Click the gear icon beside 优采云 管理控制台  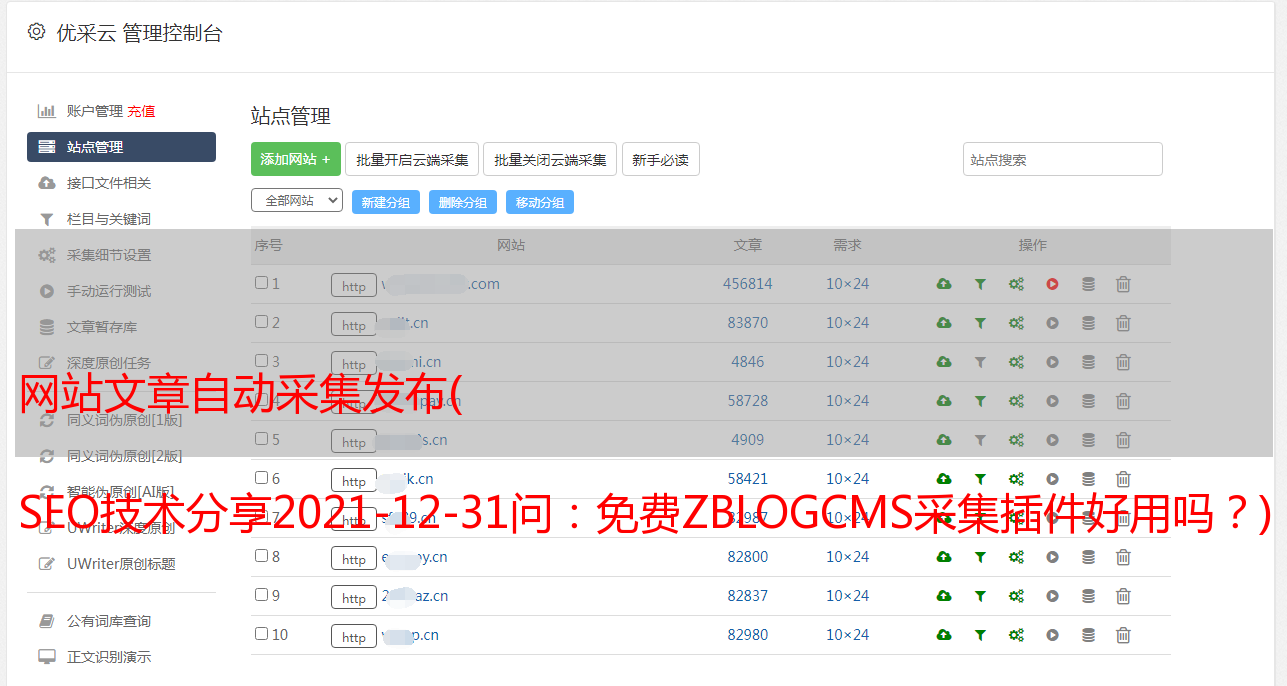[37, 32]
